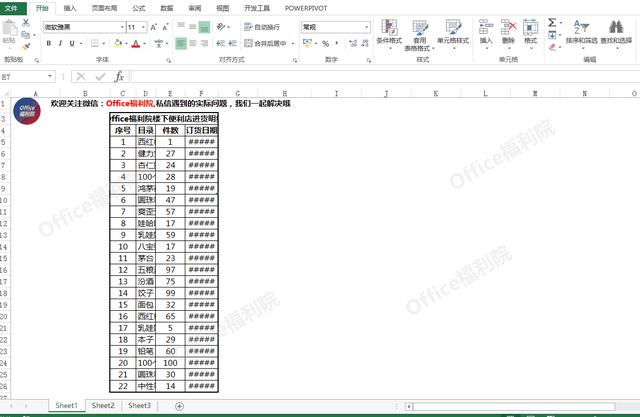This screenshot has width=640, height=417.
Task: Toggle Italic formatting
Action: click(60, 44)
